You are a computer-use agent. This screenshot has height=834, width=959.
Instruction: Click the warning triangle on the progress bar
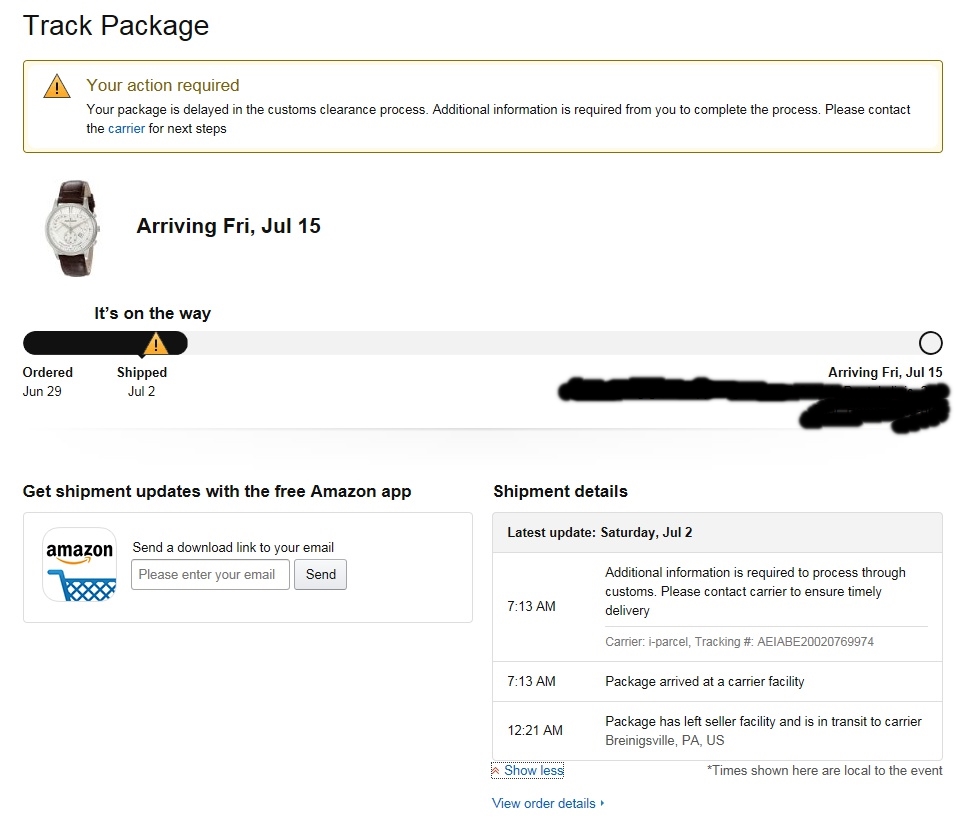coord(155,345)
